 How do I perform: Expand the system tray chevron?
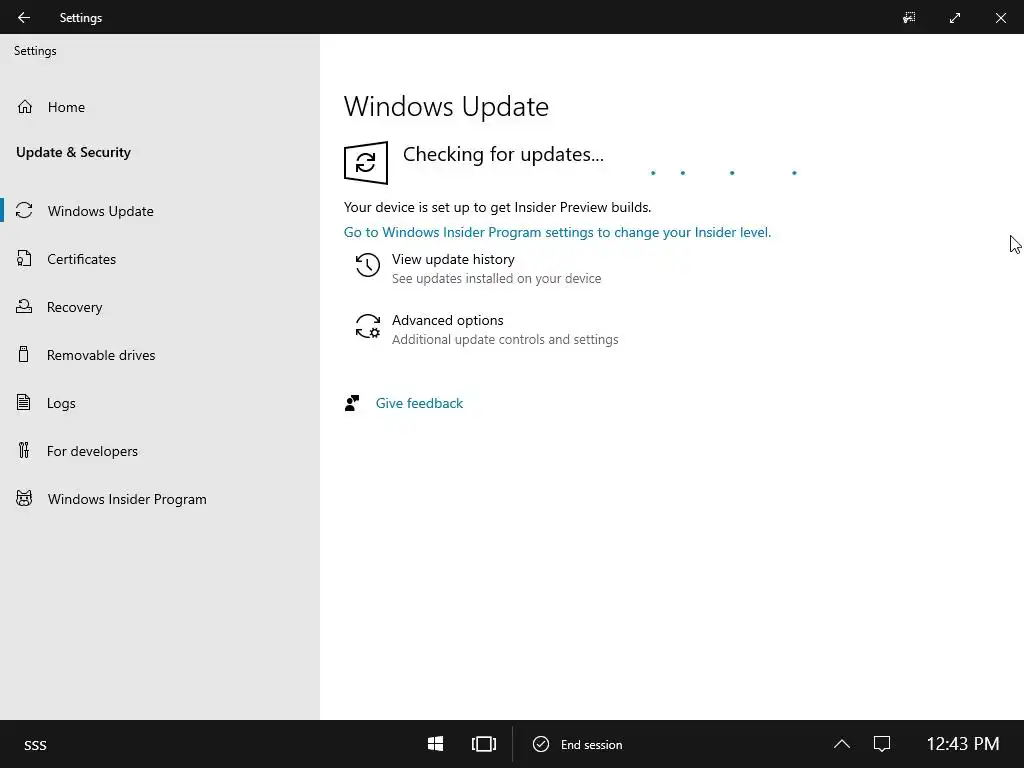[x=842, y=744]
